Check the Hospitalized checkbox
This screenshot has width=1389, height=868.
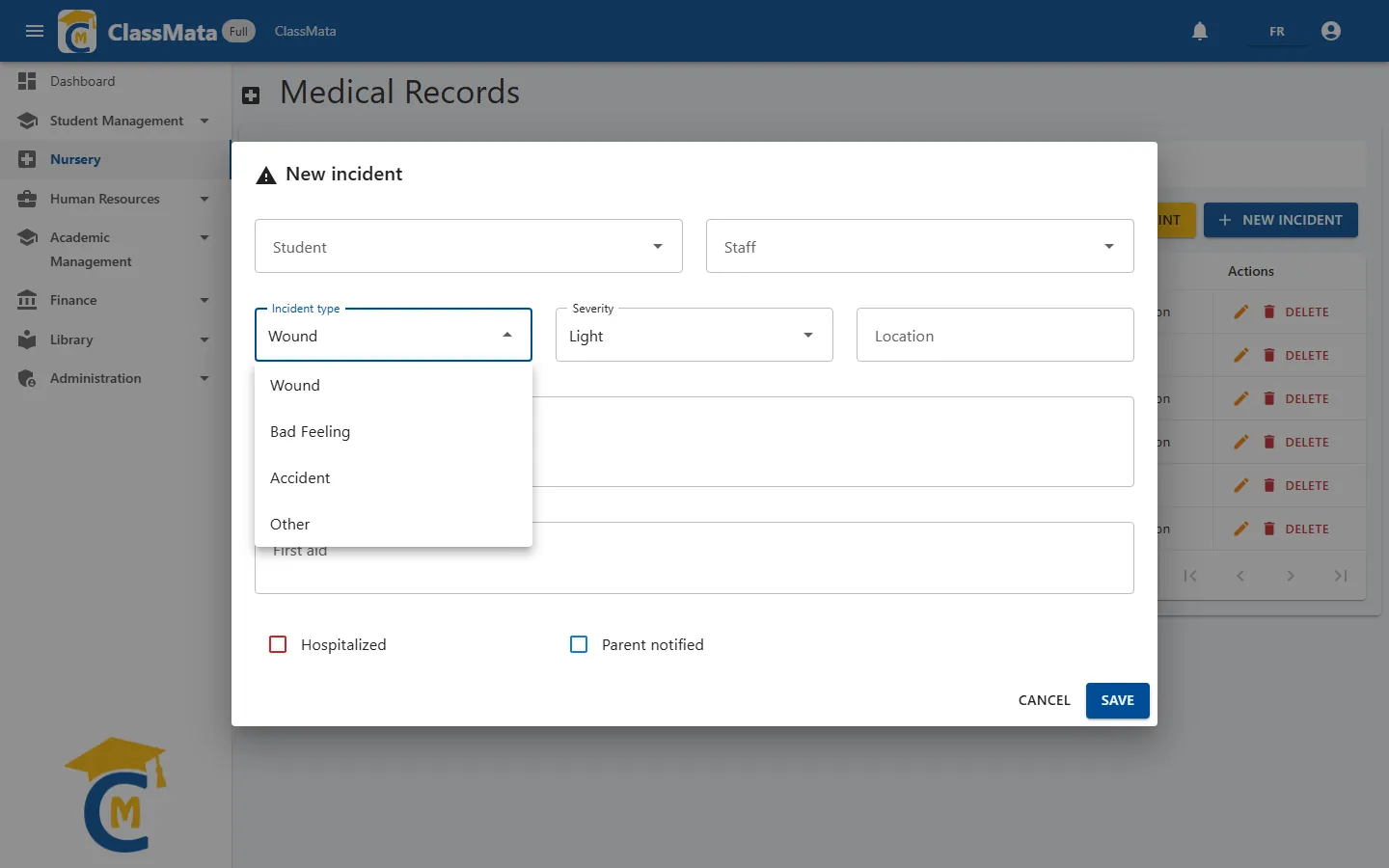pyautogui.click(x=278, y=644)
